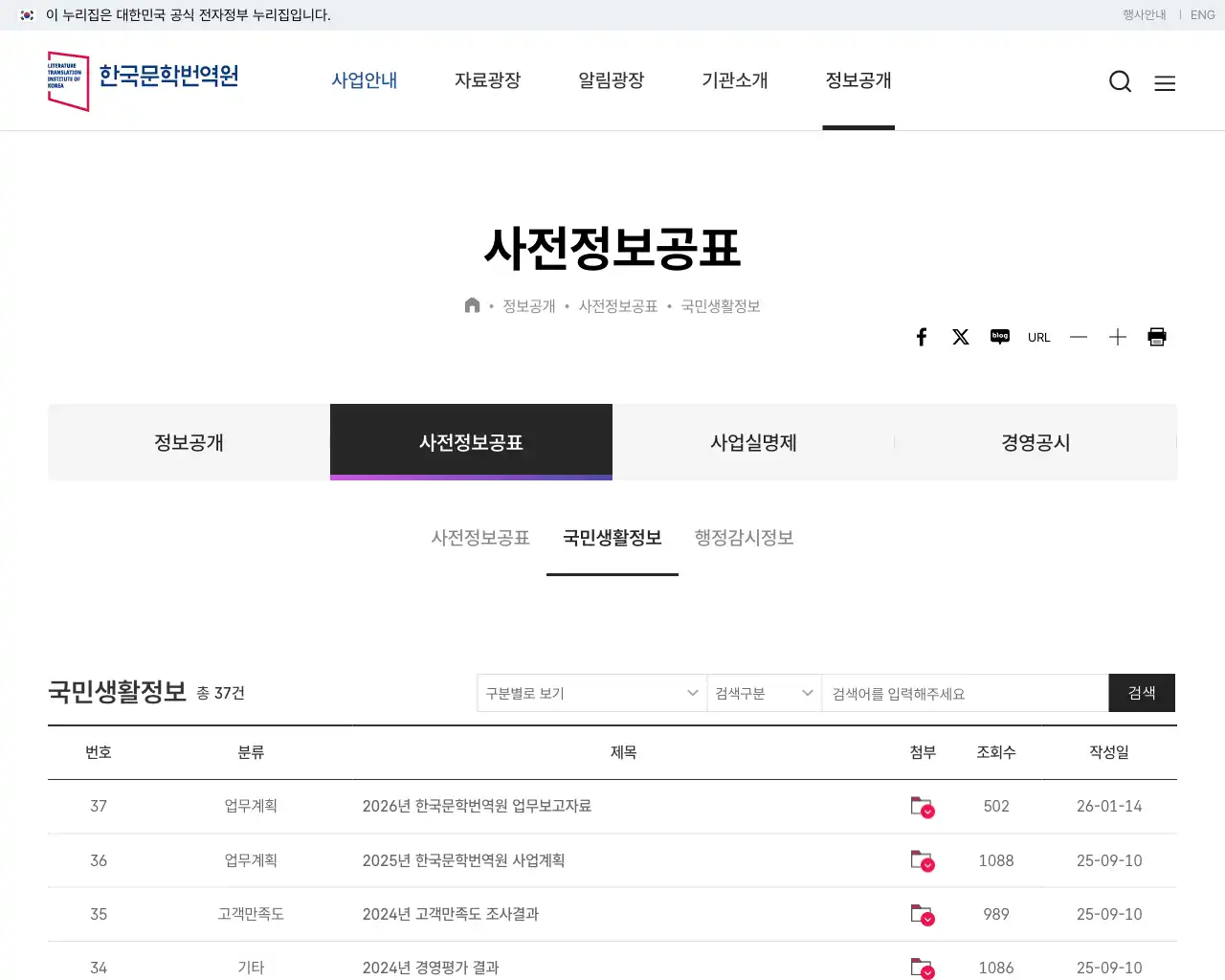The image size is (1225, 980).
Task: Click 고객만족도 category cell
Action: 251,914
